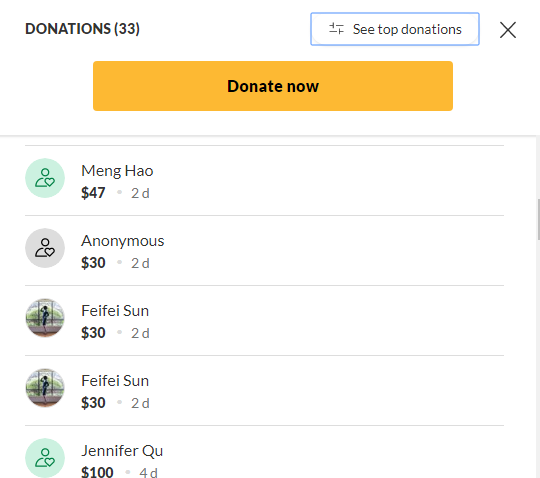Viewport: 540px width, 478px height.
Task: Click Jennifer Qu's green donor avatar icon
Action: pyautogui.click(x=45, y=458)
